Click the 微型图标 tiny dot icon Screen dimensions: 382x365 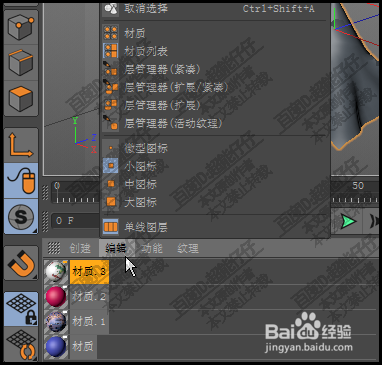111,148
